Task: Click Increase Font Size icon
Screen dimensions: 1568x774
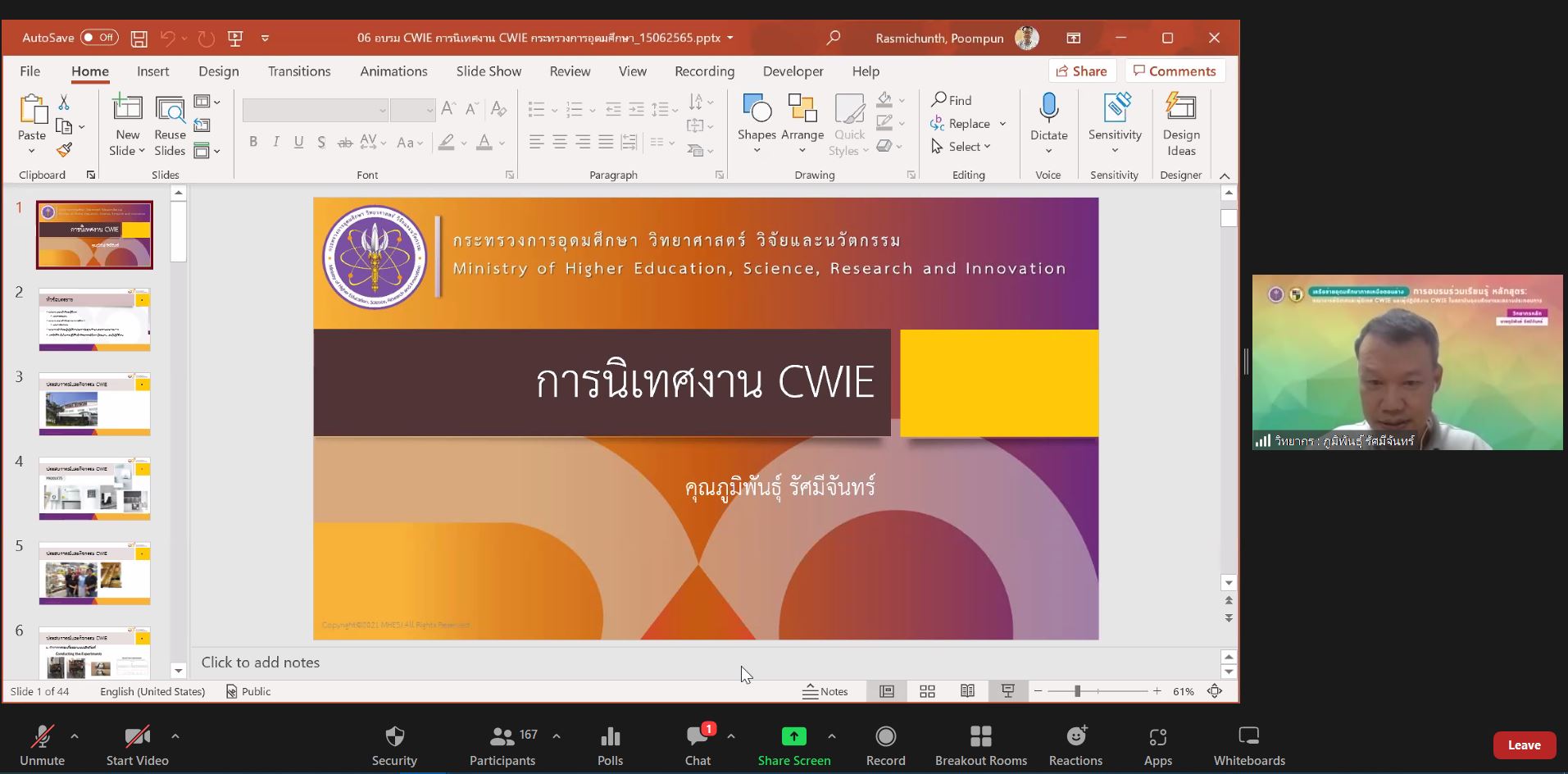Action: tap(448, 109)
